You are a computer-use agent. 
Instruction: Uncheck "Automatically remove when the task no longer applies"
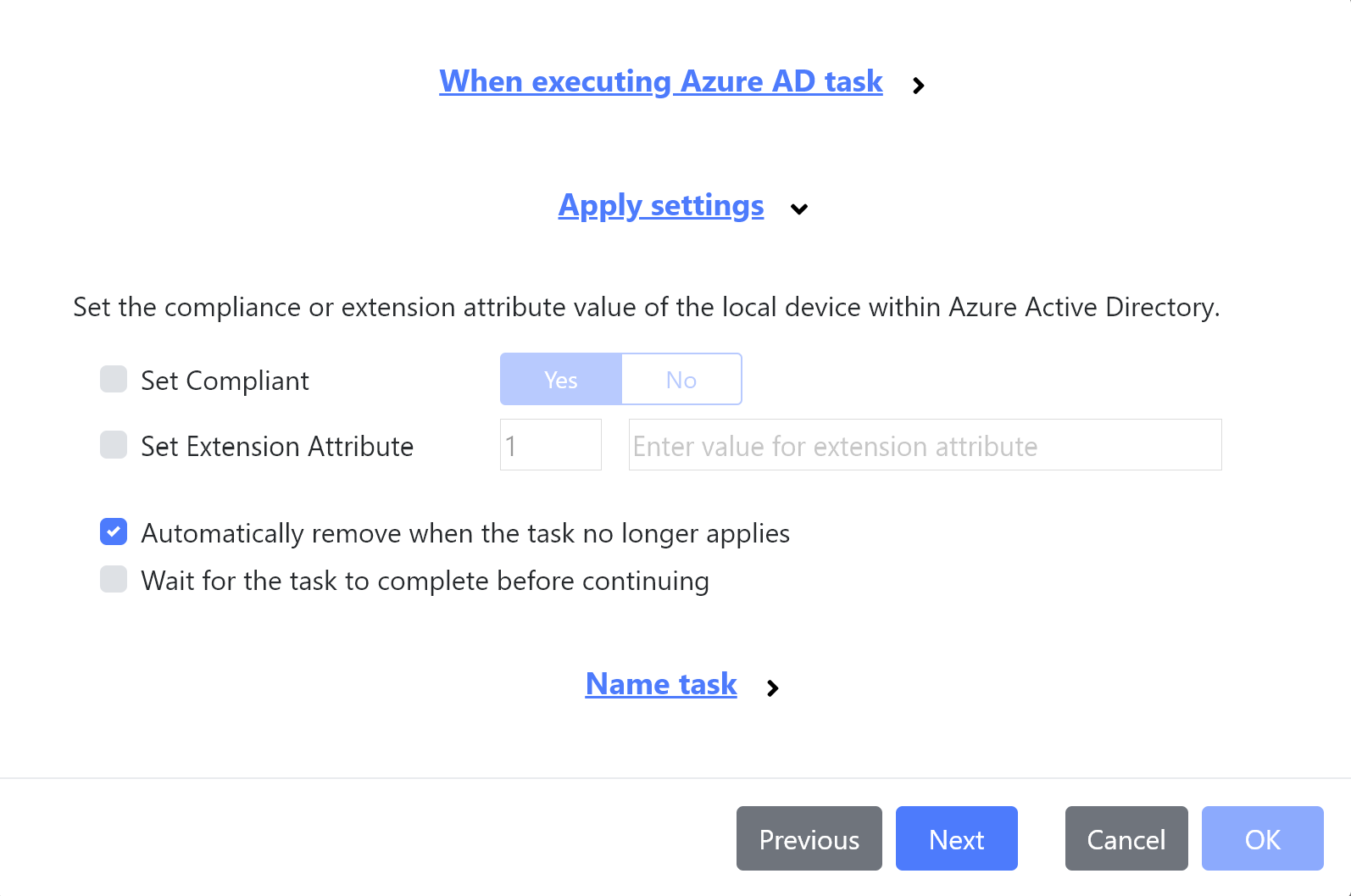(x=113, y=532)
